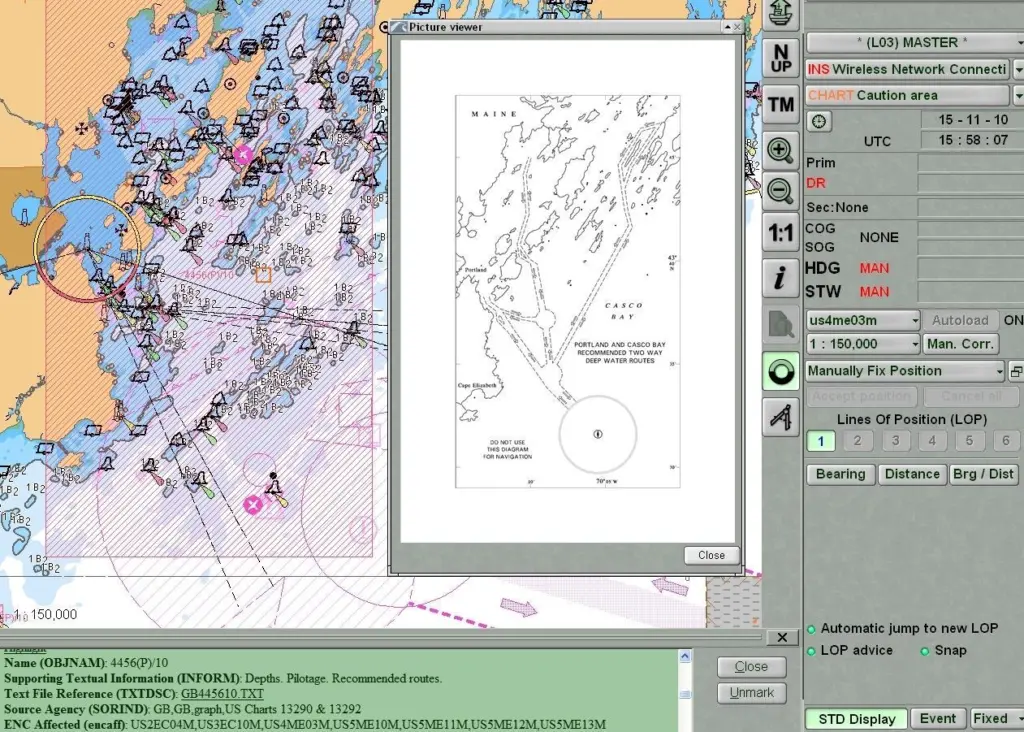The height and width of the screenshot is (732, 1024).
Task: Click the document search icon in toolbar
Action: [x=780, y=324]
